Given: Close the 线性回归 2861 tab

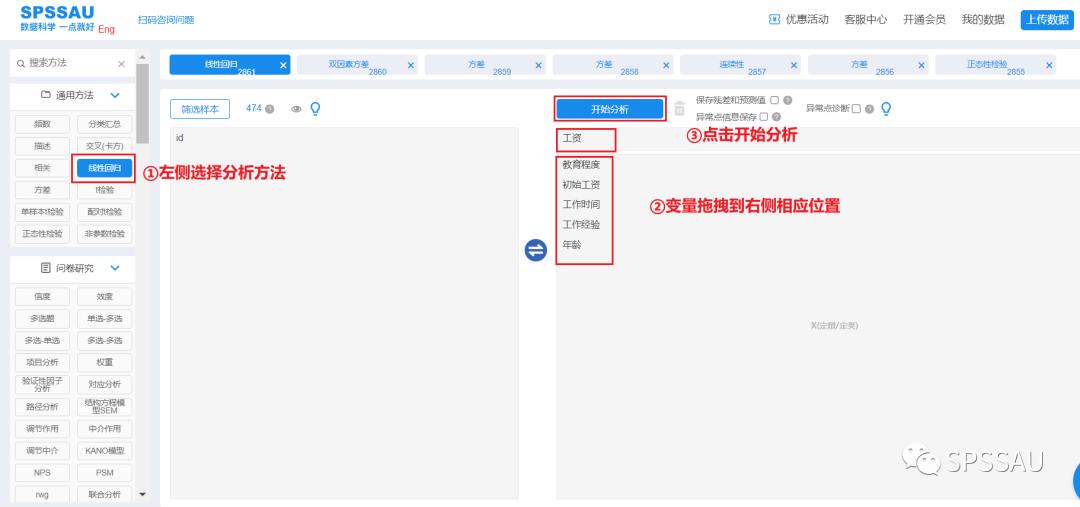Looking at the screenshot, I should click(282, 65).
